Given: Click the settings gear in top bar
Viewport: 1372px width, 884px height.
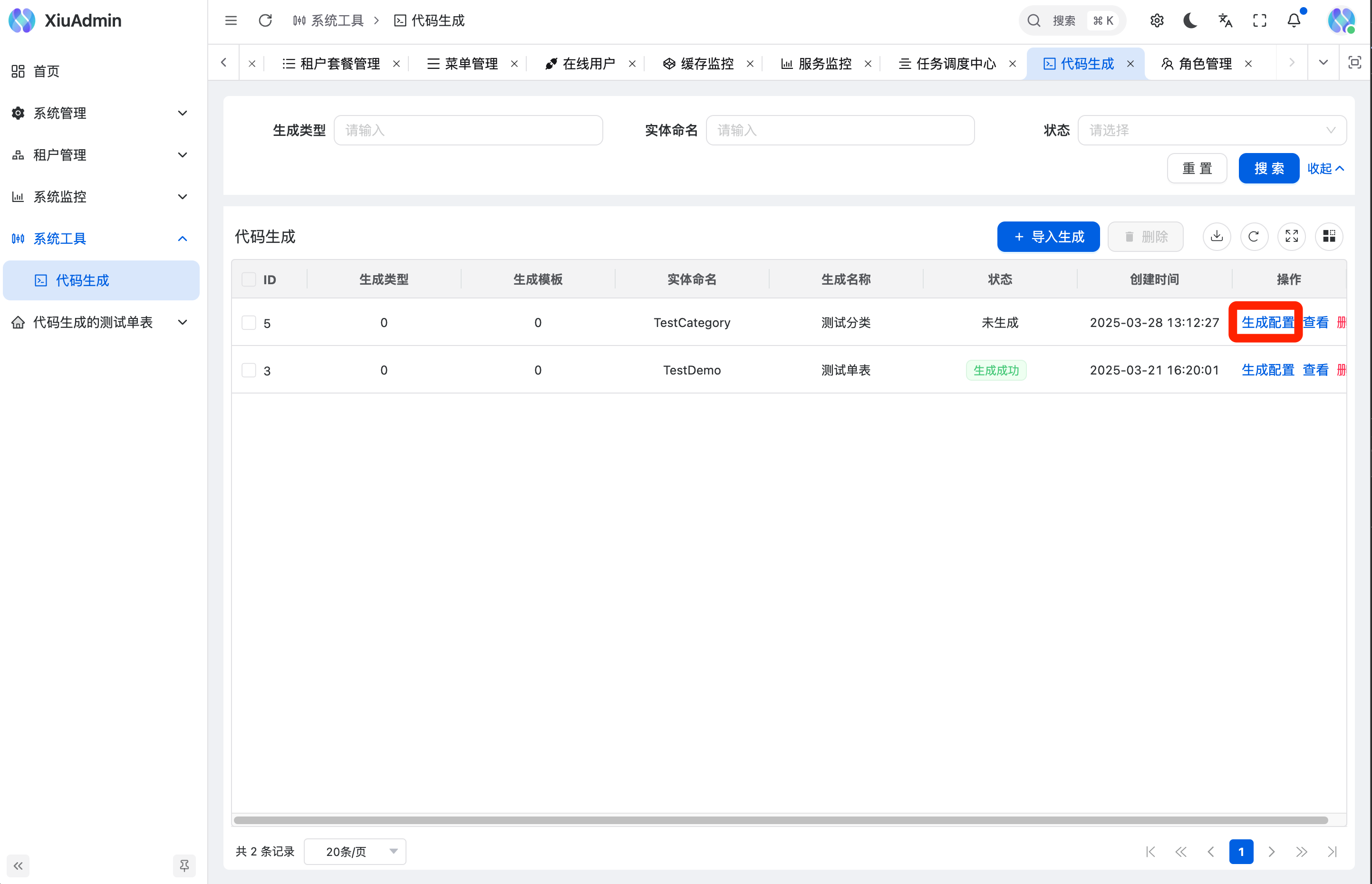Looking at the screenshot, I should (1157, 21).
